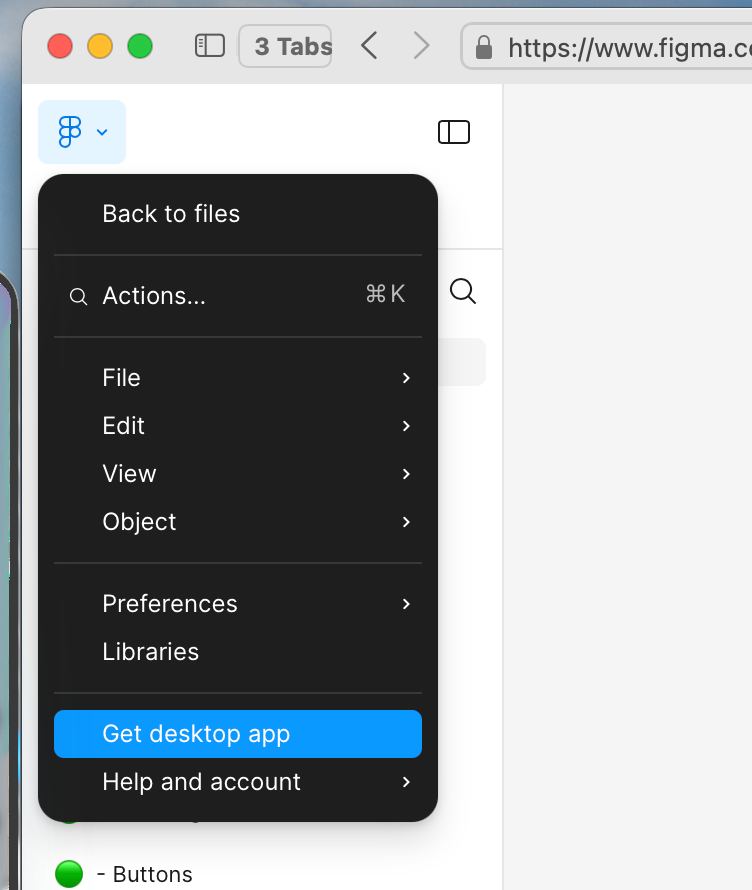
Task: Click the Figma logo main menu button
Action: click(81, 132)
